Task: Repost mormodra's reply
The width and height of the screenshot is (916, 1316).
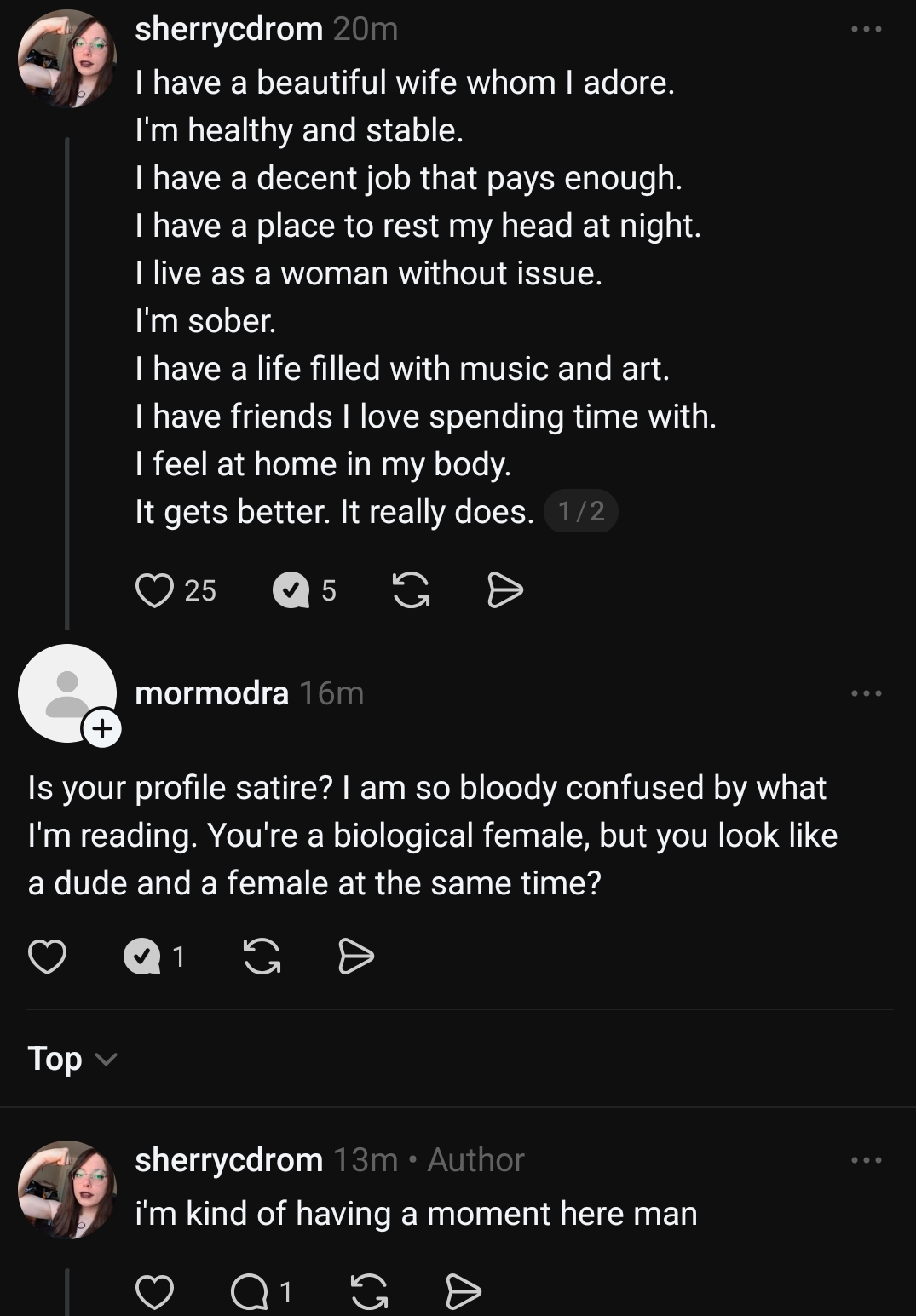Action: pyautogui.click(x=262, y=957)
